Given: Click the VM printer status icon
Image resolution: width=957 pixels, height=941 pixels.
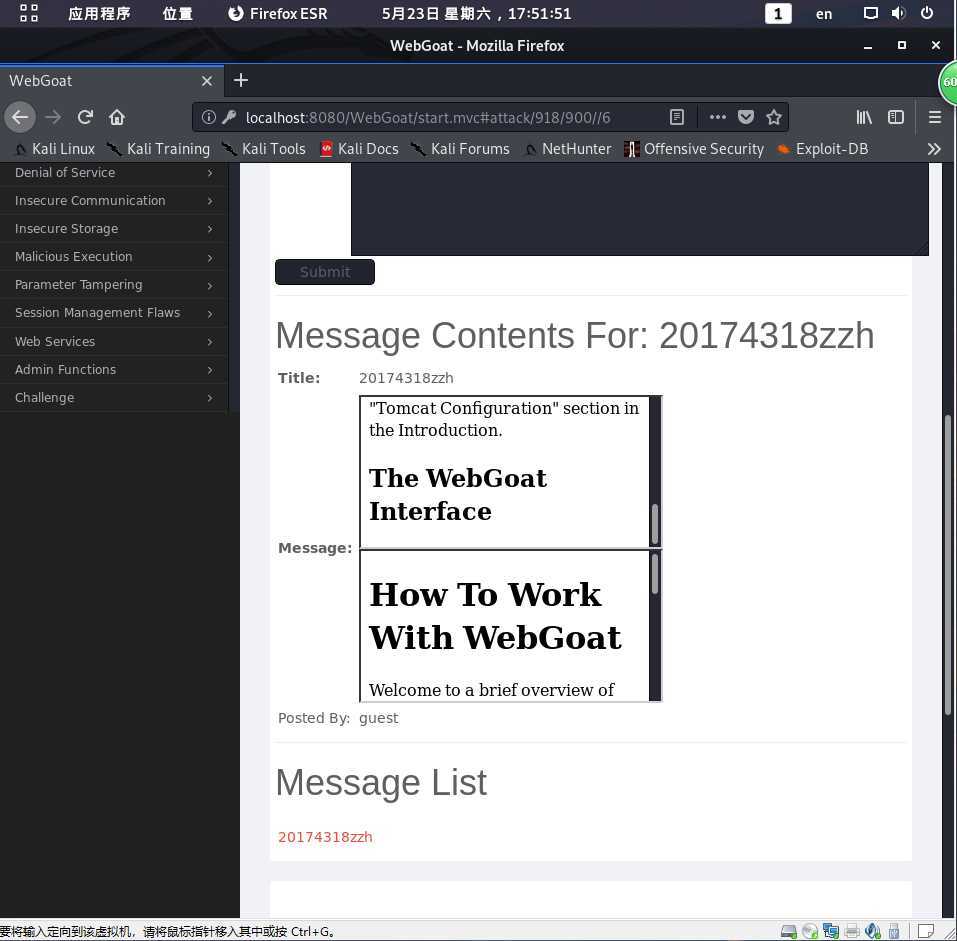Looking at the screenshot, I should [852, 931].
